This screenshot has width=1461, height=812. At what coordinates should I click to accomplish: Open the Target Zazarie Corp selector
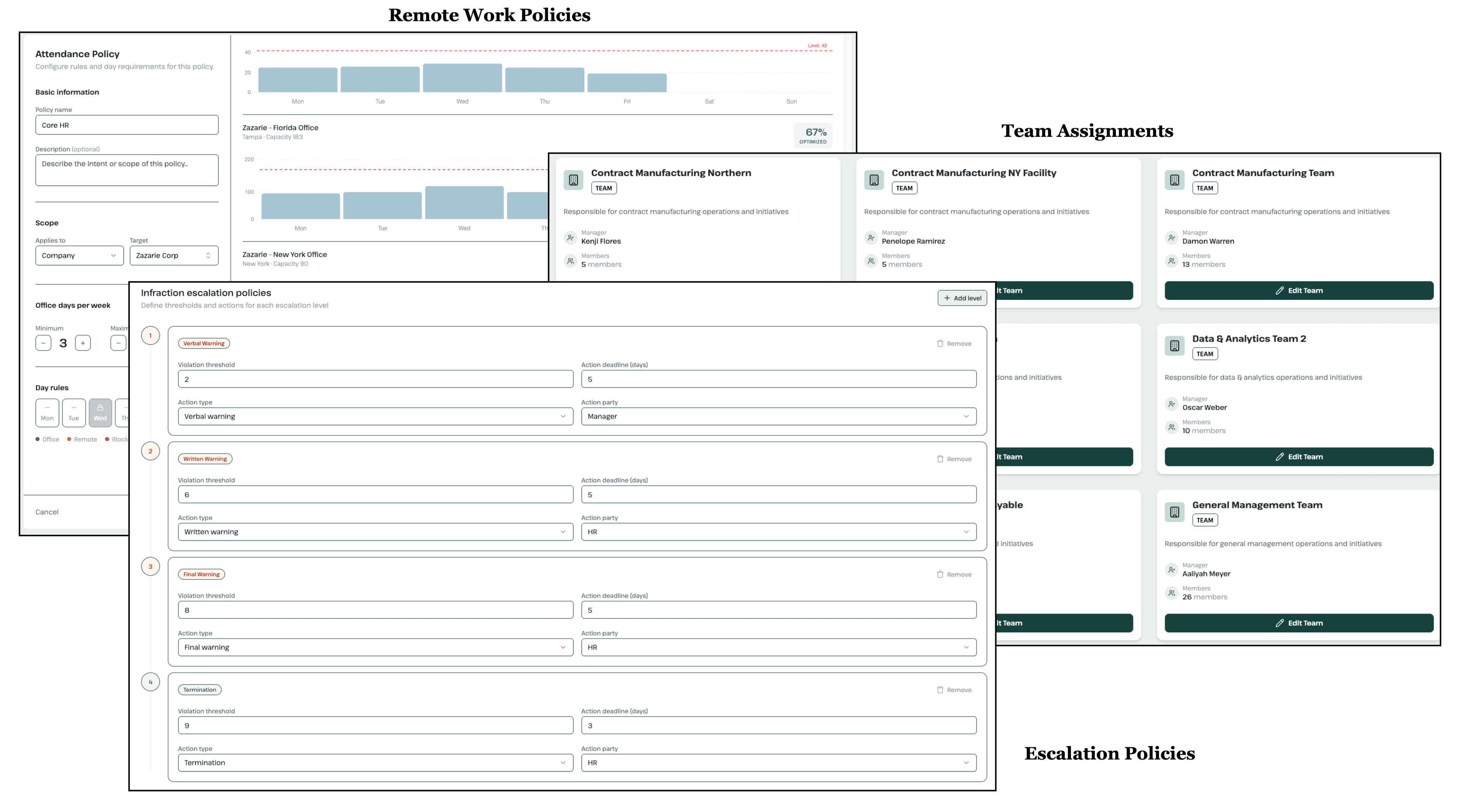(174, 255)
